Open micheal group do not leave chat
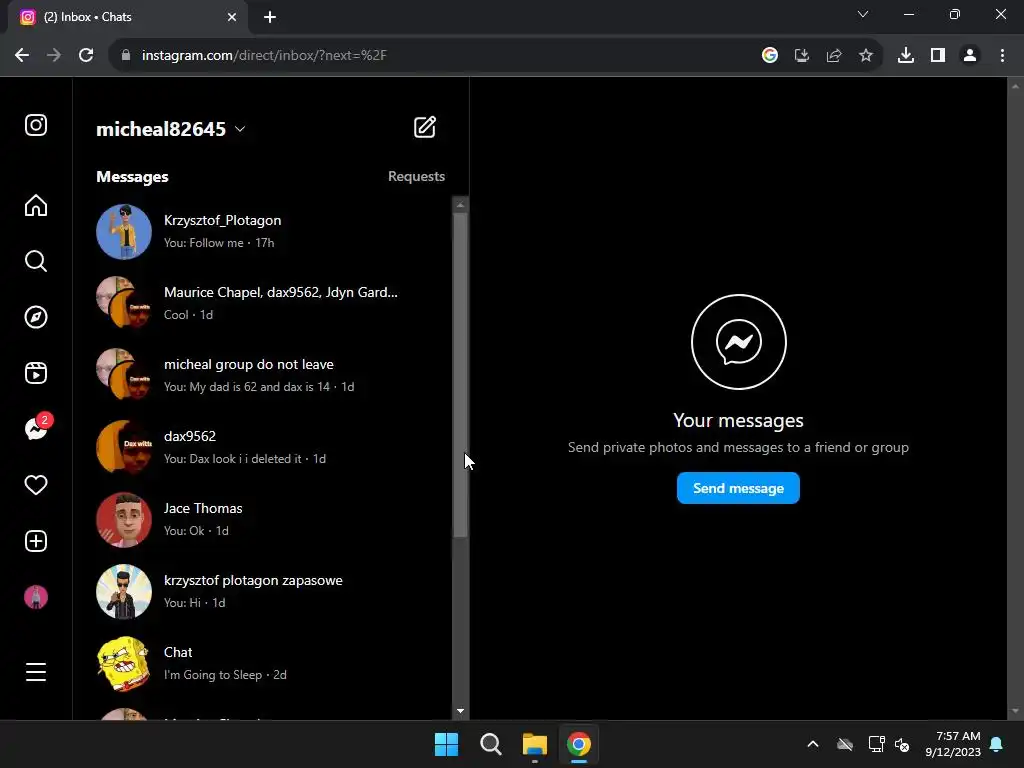Viewport: 1024px width, 768px height. click(x=263, y=376)
